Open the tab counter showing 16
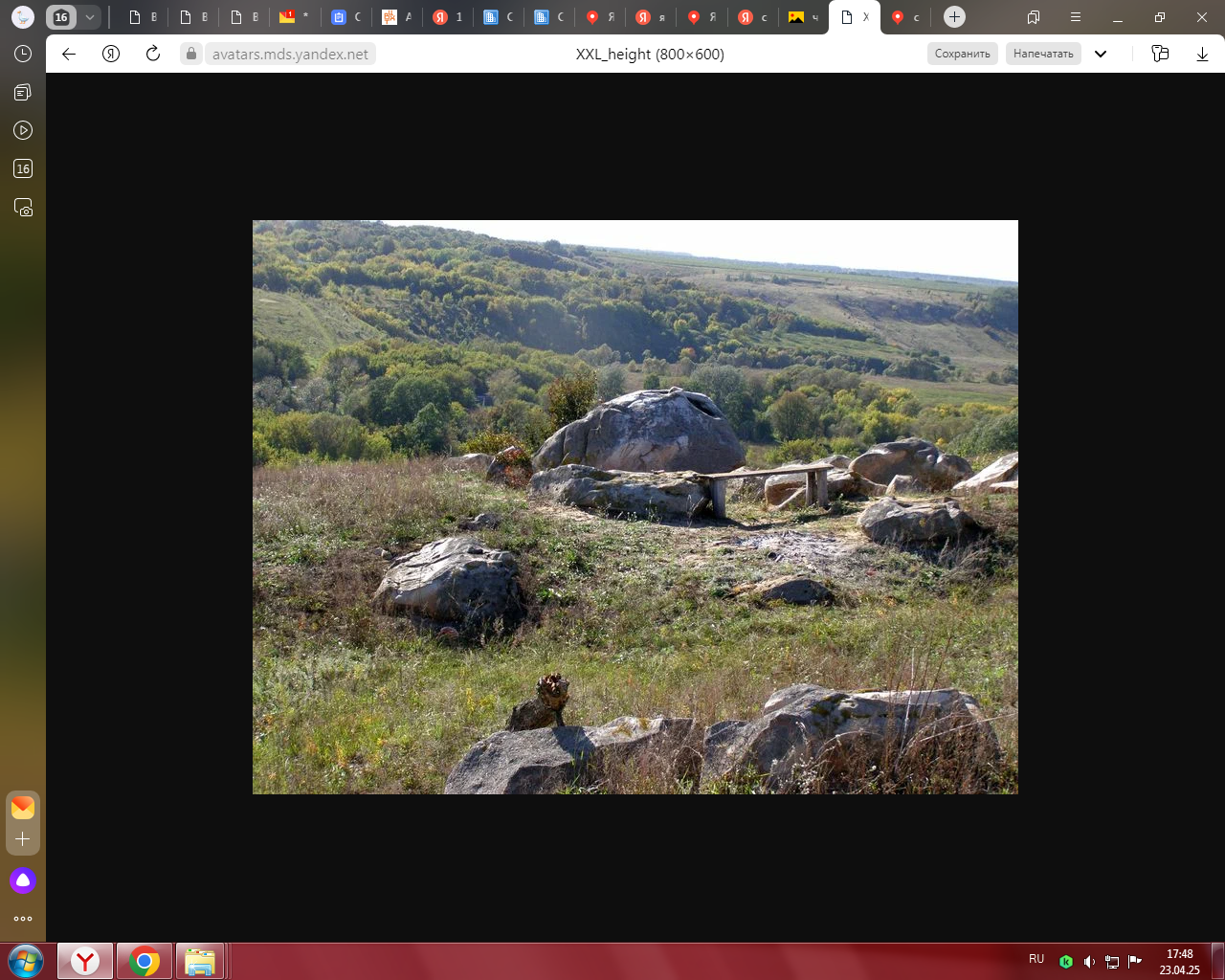 click(61, 17)
